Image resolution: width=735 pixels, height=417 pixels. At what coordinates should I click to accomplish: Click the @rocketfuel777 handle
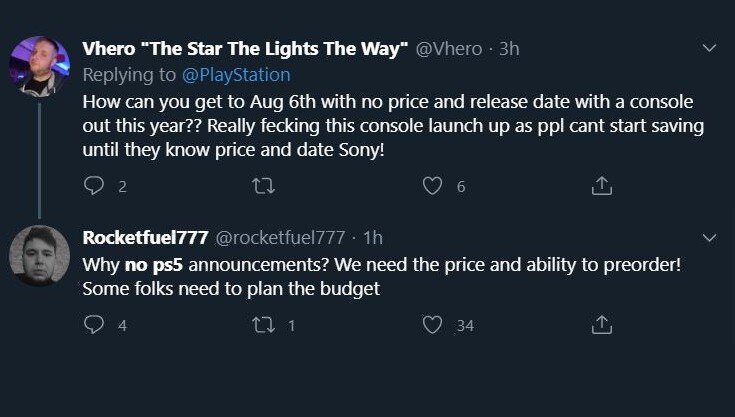(280, 239)
